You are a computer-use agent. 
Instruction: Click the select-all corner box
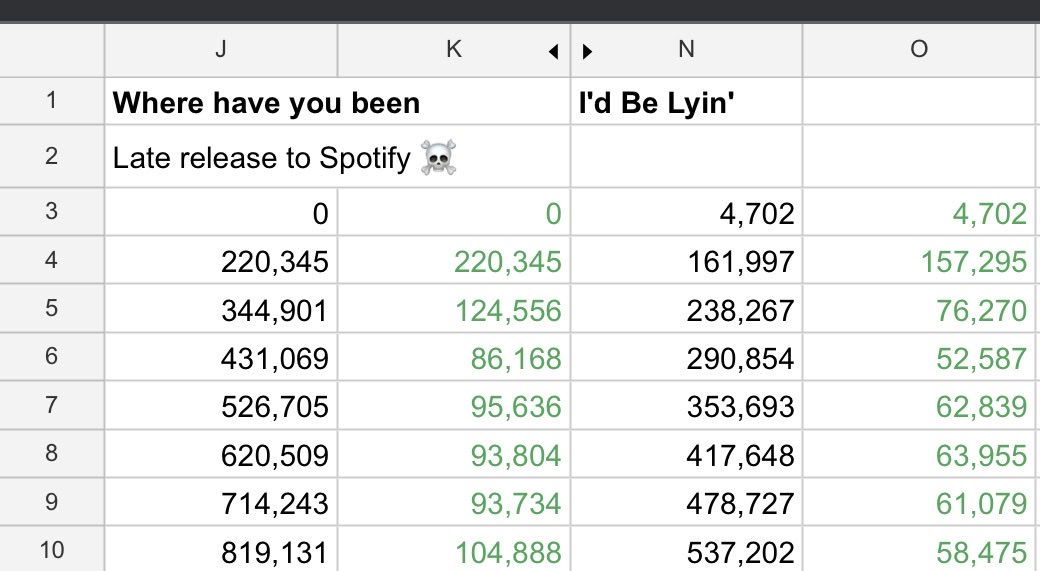point(52,50)
